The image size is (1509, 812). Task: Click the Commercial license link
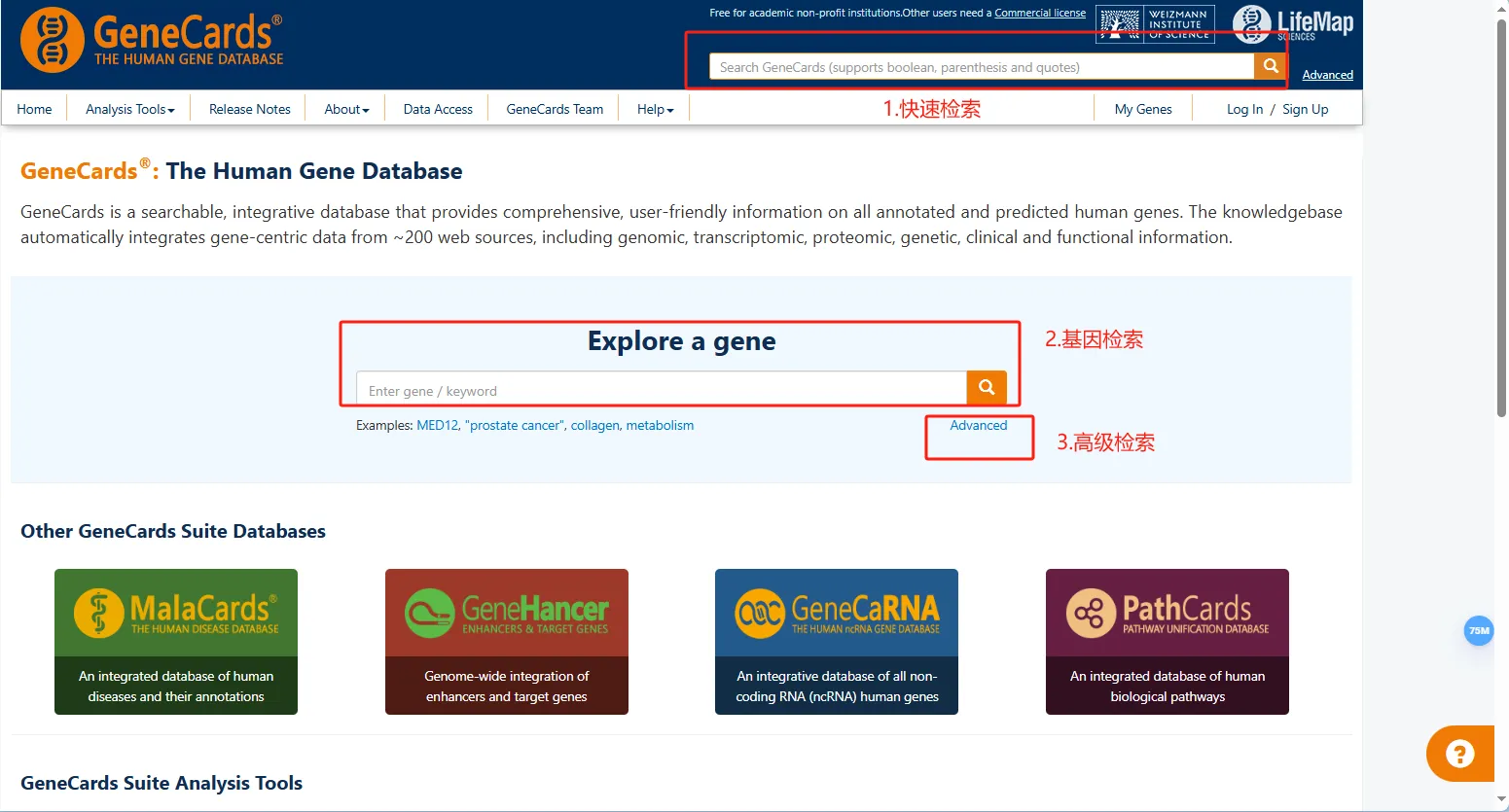click(1039, 13)
